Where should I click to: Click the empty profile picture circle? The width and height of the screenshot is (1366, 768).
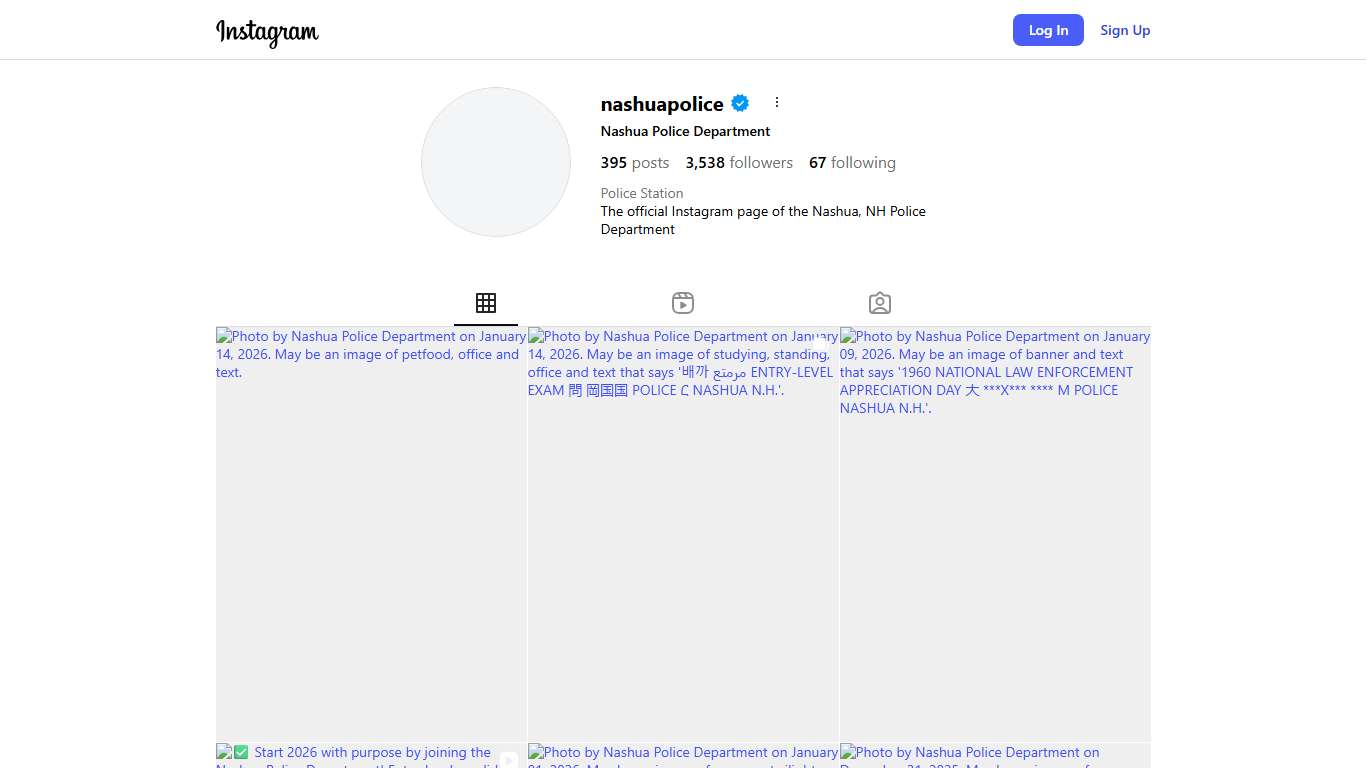(496, 162)
